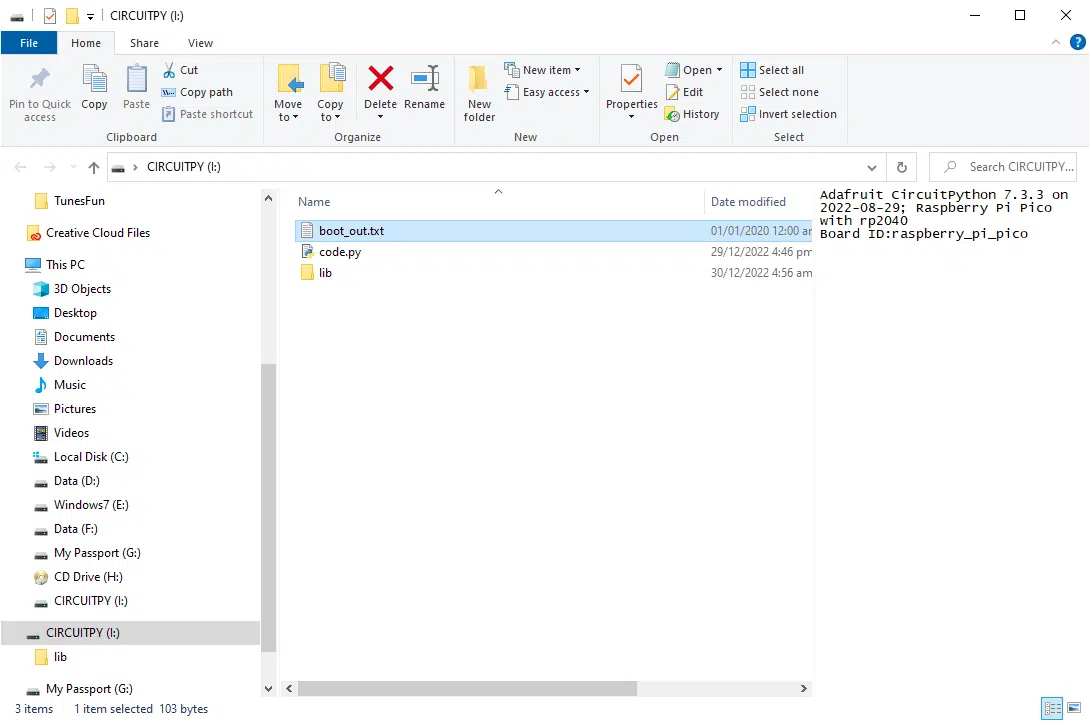
Task: Click Invert selection
Action: 788,114
